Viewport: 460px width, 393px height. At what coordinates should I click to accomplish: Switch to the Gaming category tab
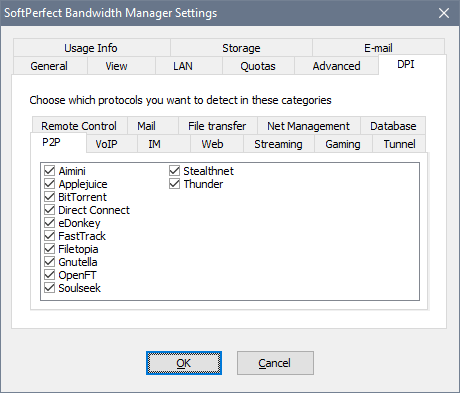[343, 144]
